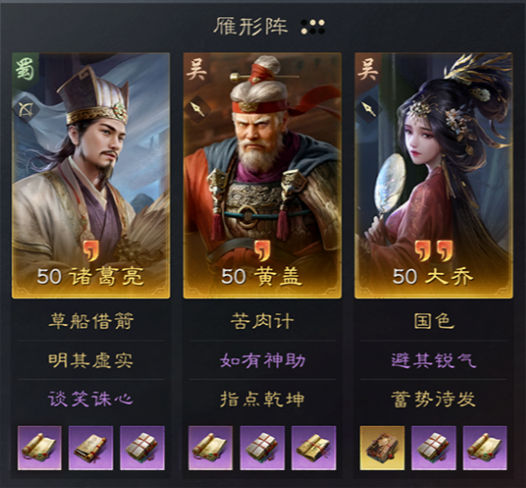Select the 谈笑诛心 skill

click(91, 399)
